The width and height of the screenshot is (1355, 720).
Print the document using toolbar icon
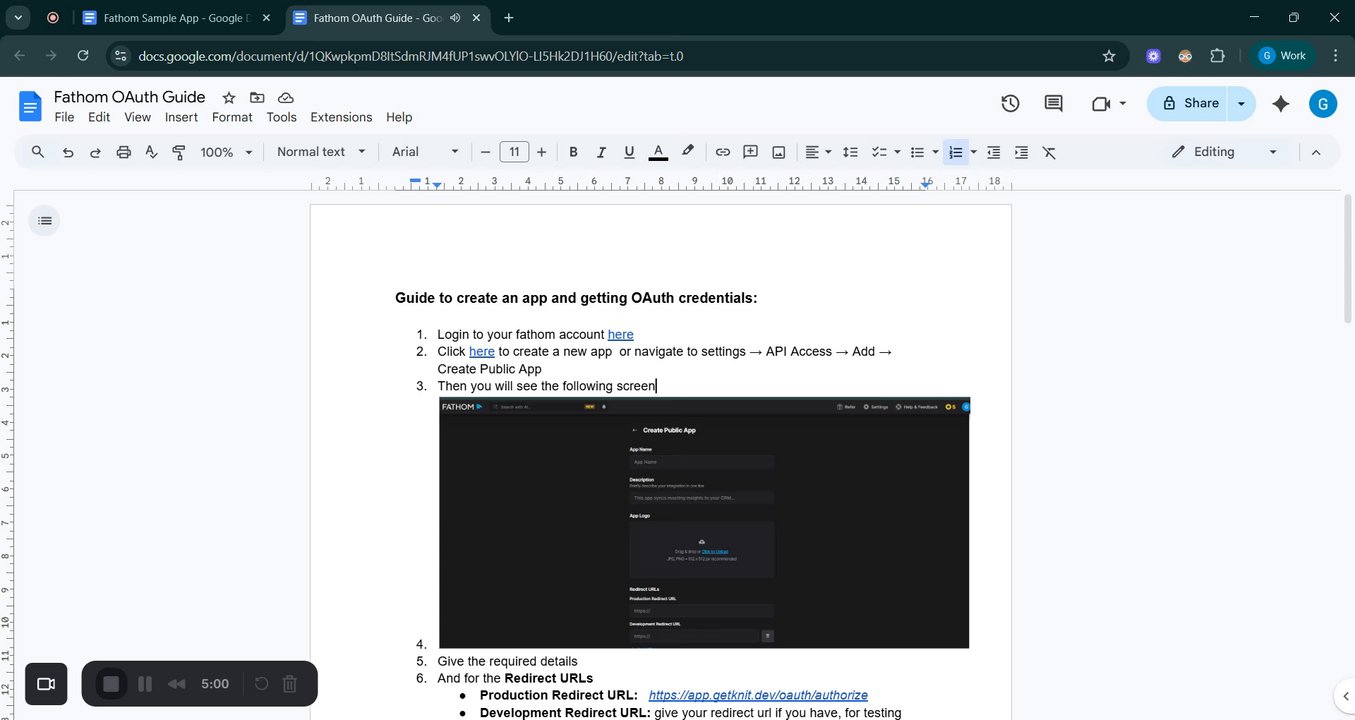pyautogui.click(x=124, y=152)
